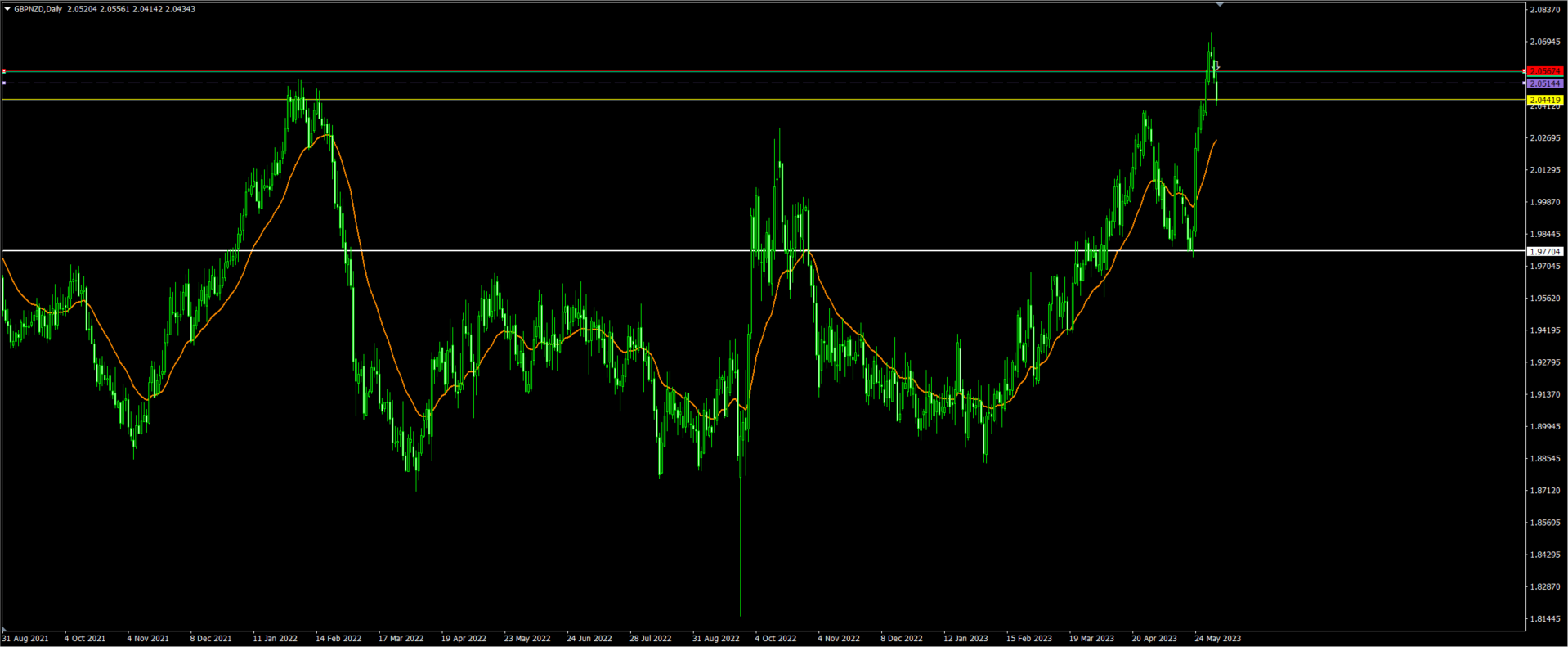
Task: Click the red line's right-edge anchor square
Action: [x=1525, y=71]
